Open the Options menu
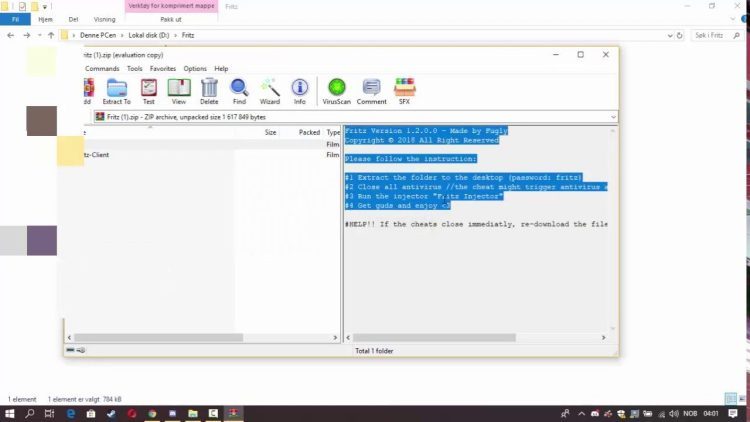Viewport: 750px width, 422px height. tap(195, 68)
